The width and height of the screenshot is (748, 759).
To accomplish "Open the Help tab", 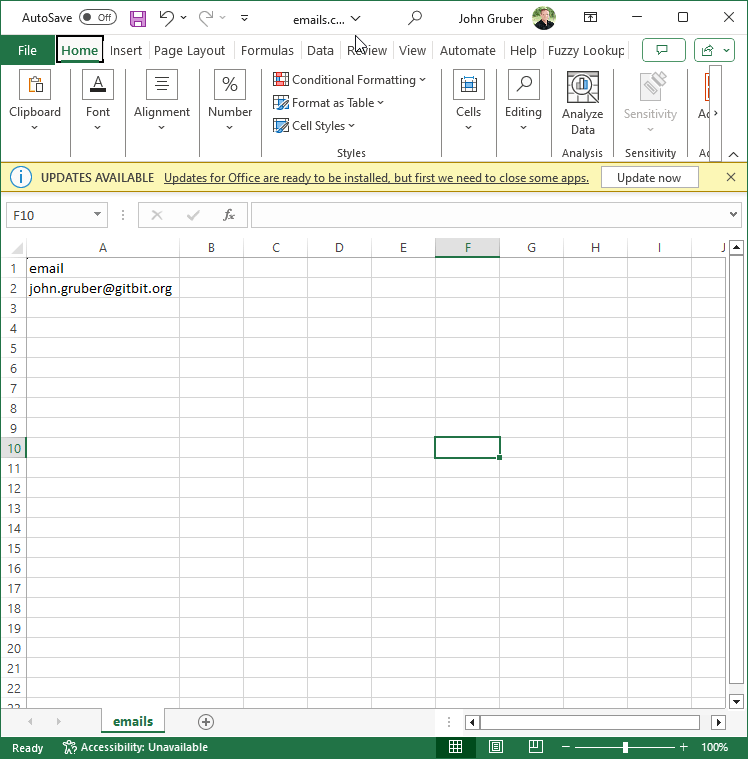I will click(x=523, y=50).
